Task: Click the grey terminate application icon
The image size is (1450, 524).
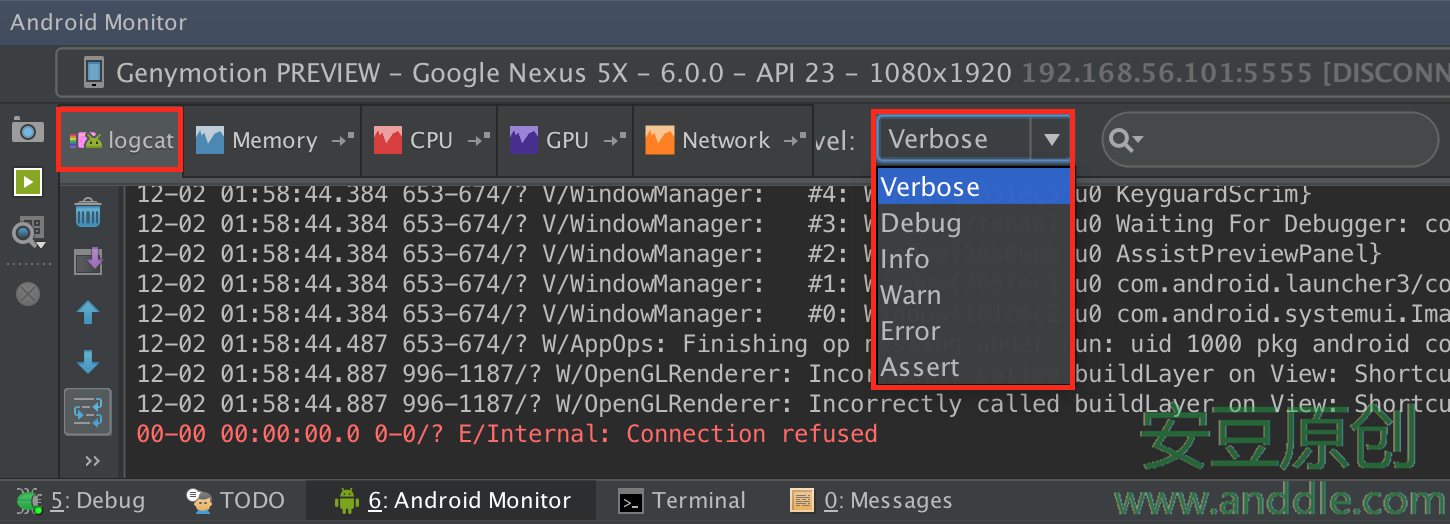Action: point(28,293)
